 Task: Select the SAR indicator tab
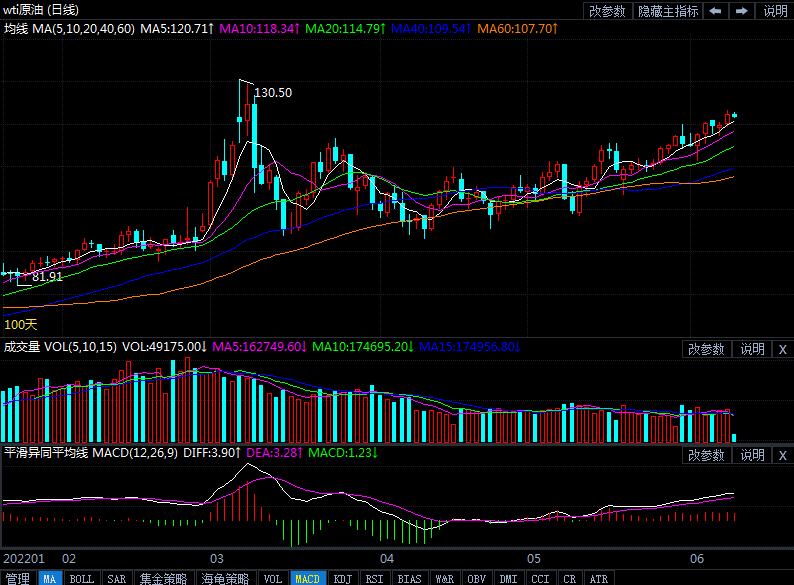click(116, 578)
